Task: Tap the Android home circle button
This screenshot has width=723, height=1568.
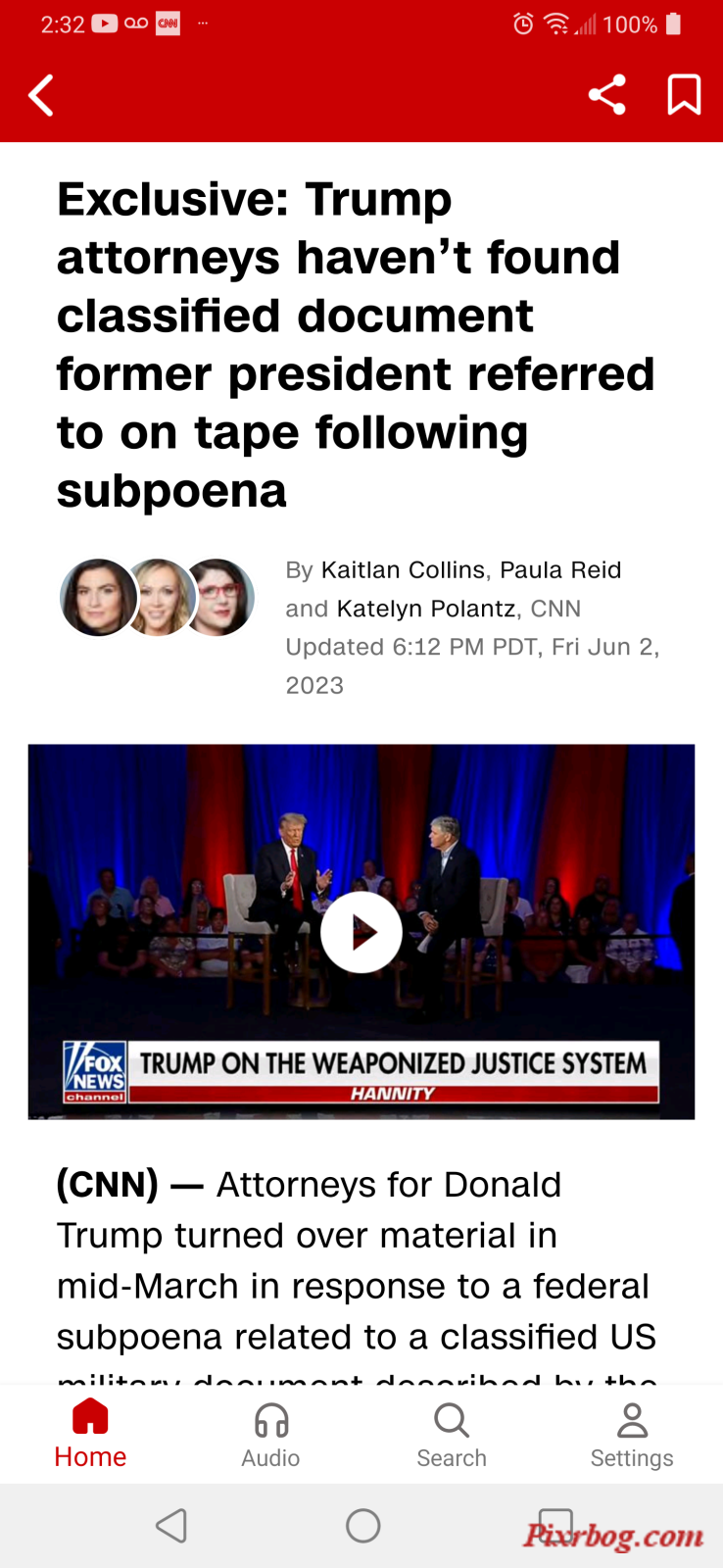Action: pyautogui.click(x=362, y=1526)
